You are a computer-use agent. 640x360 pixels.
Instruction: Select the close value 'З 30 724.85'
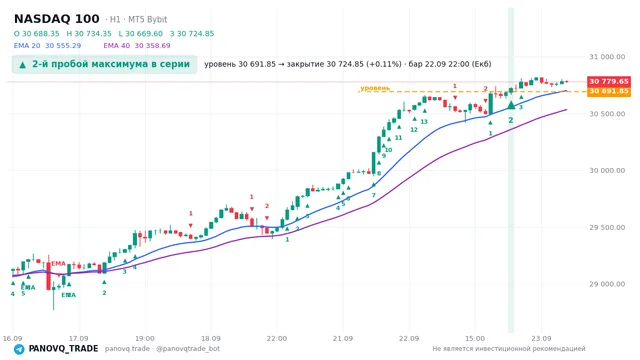[x=192, y=33]
